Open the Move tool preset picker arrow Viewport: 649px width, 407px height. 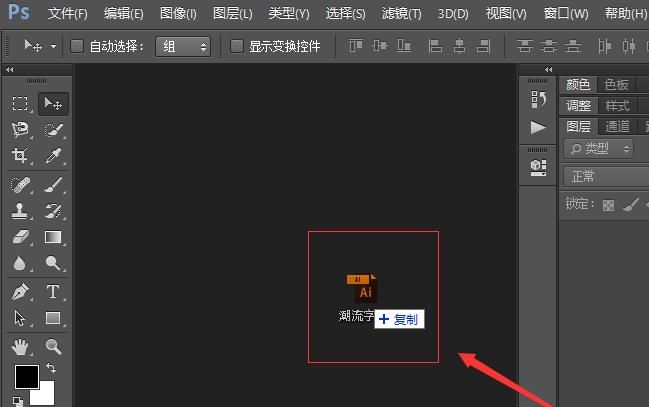(53, 46)
